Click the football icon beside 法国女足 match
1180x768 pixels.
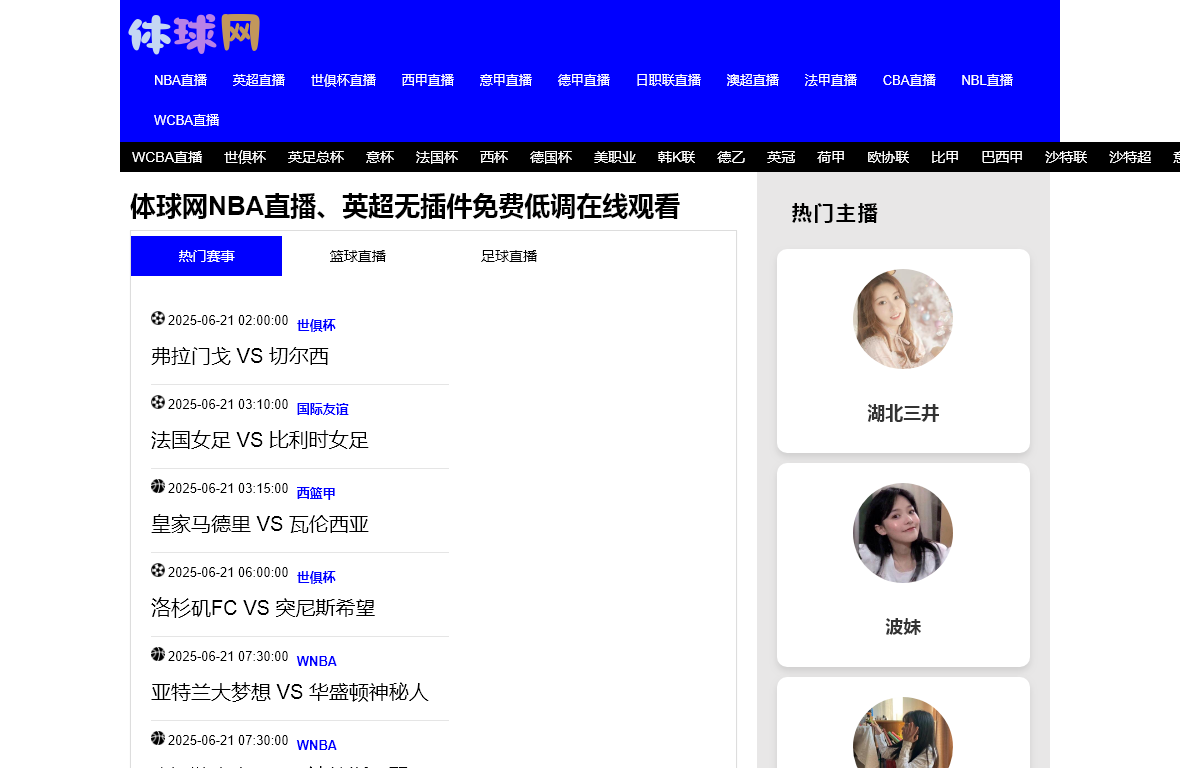[x=157, y=403]
